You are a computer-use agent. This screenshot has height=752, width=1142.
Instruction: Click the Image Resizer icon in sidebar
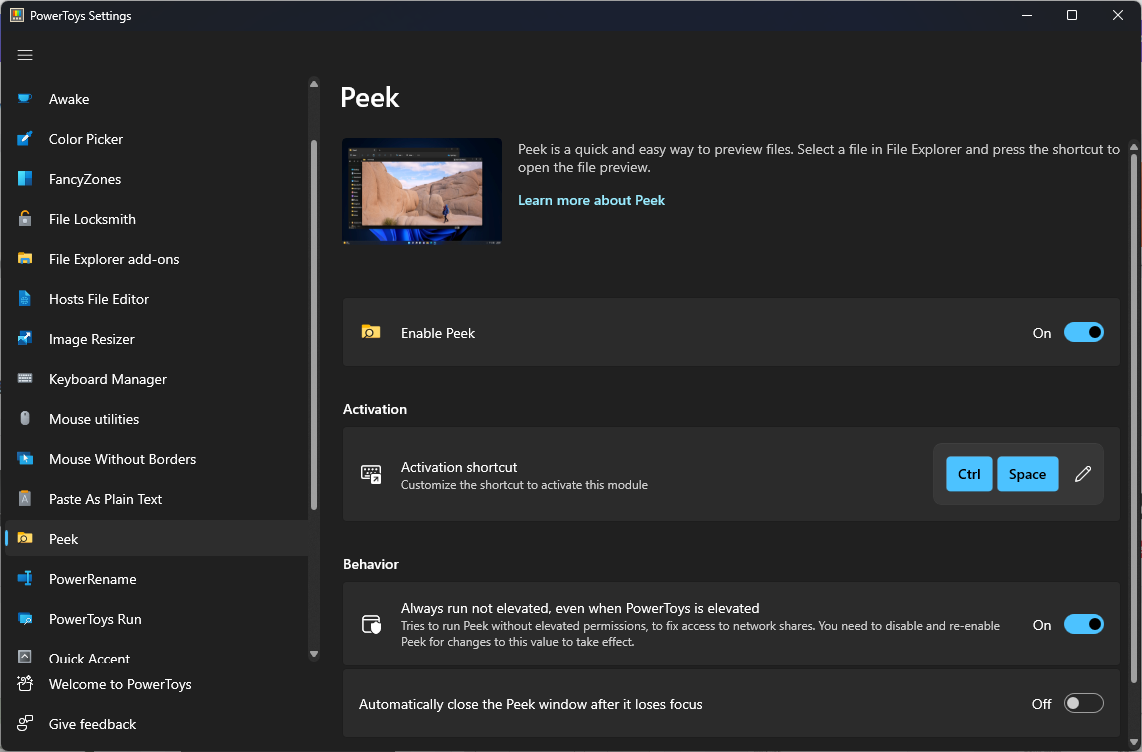25,339
